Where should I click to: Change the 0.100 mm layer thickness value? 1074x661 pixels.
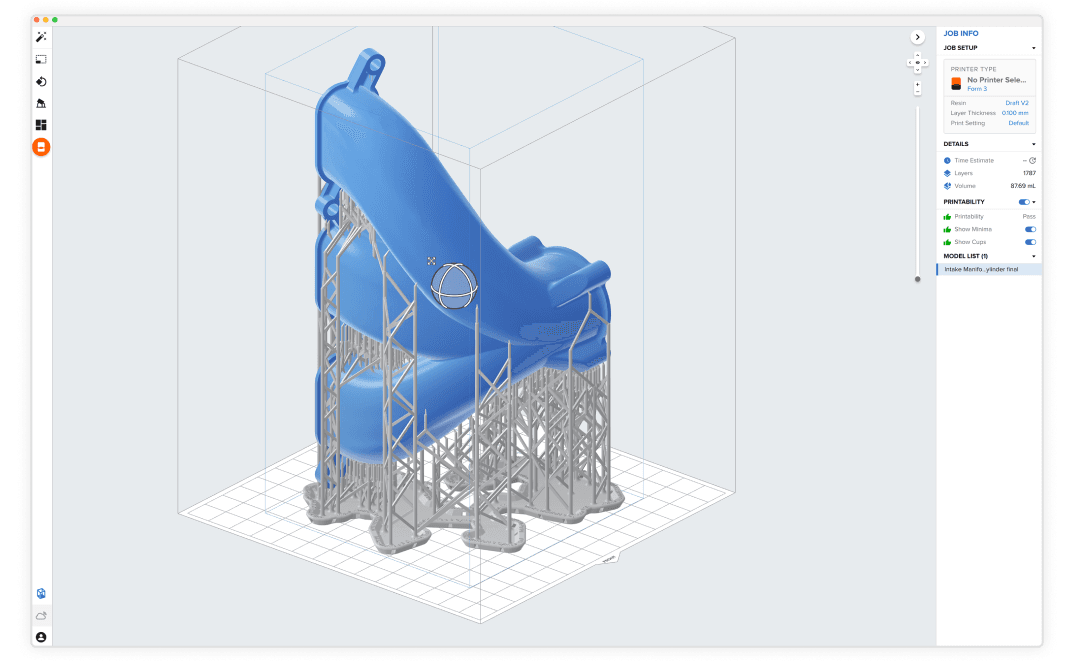pos(1014,113)
